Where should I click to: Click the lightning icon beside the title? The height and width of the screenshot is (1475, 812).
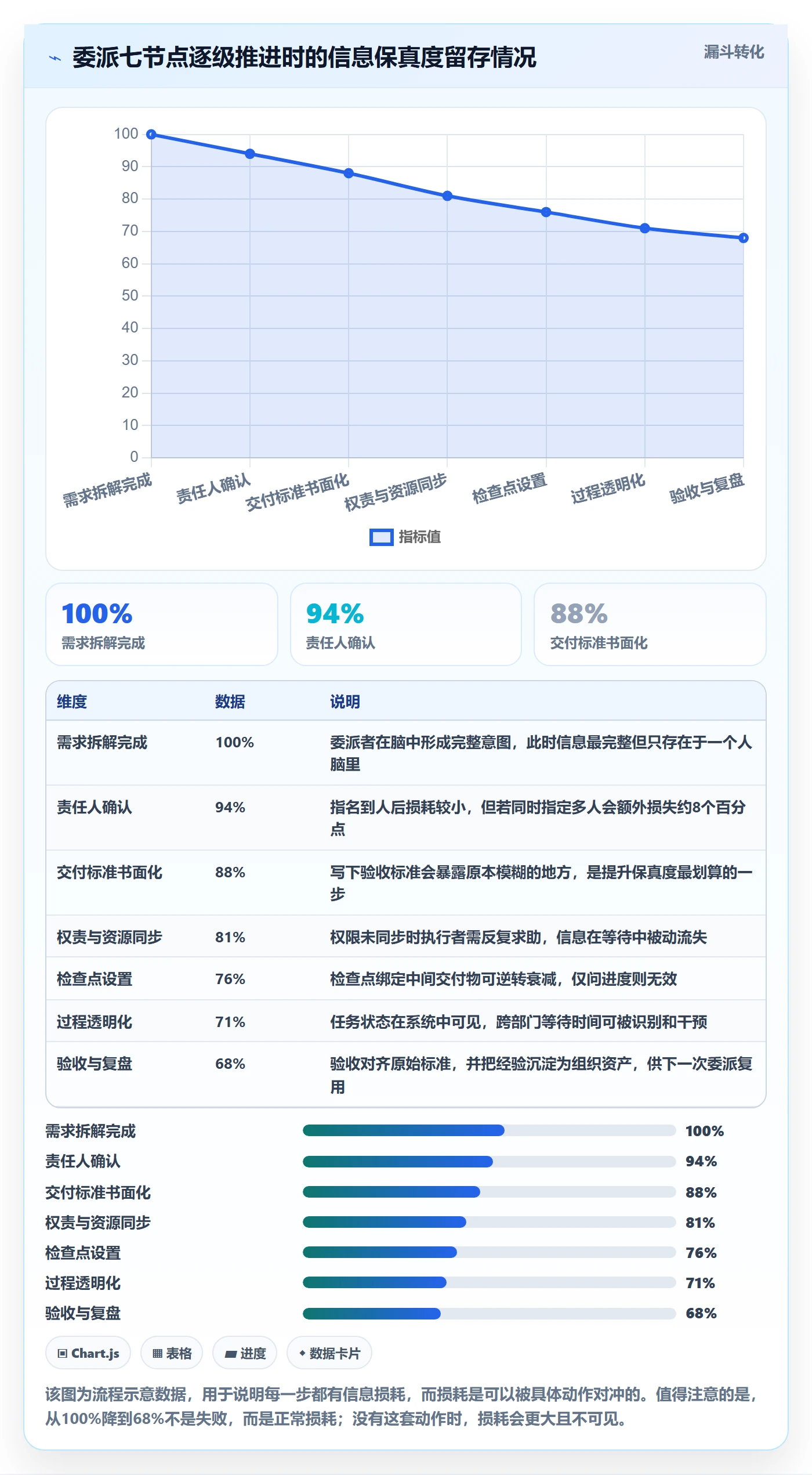(x=55, y=58)
